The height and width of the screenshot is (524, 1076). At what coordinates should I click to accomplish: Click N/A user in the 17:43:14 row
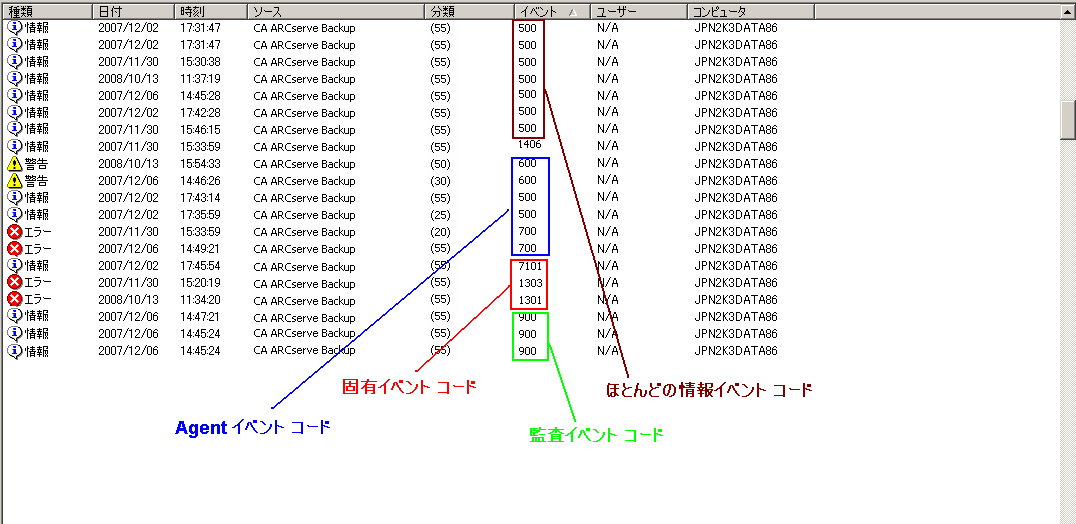(607, 198)
